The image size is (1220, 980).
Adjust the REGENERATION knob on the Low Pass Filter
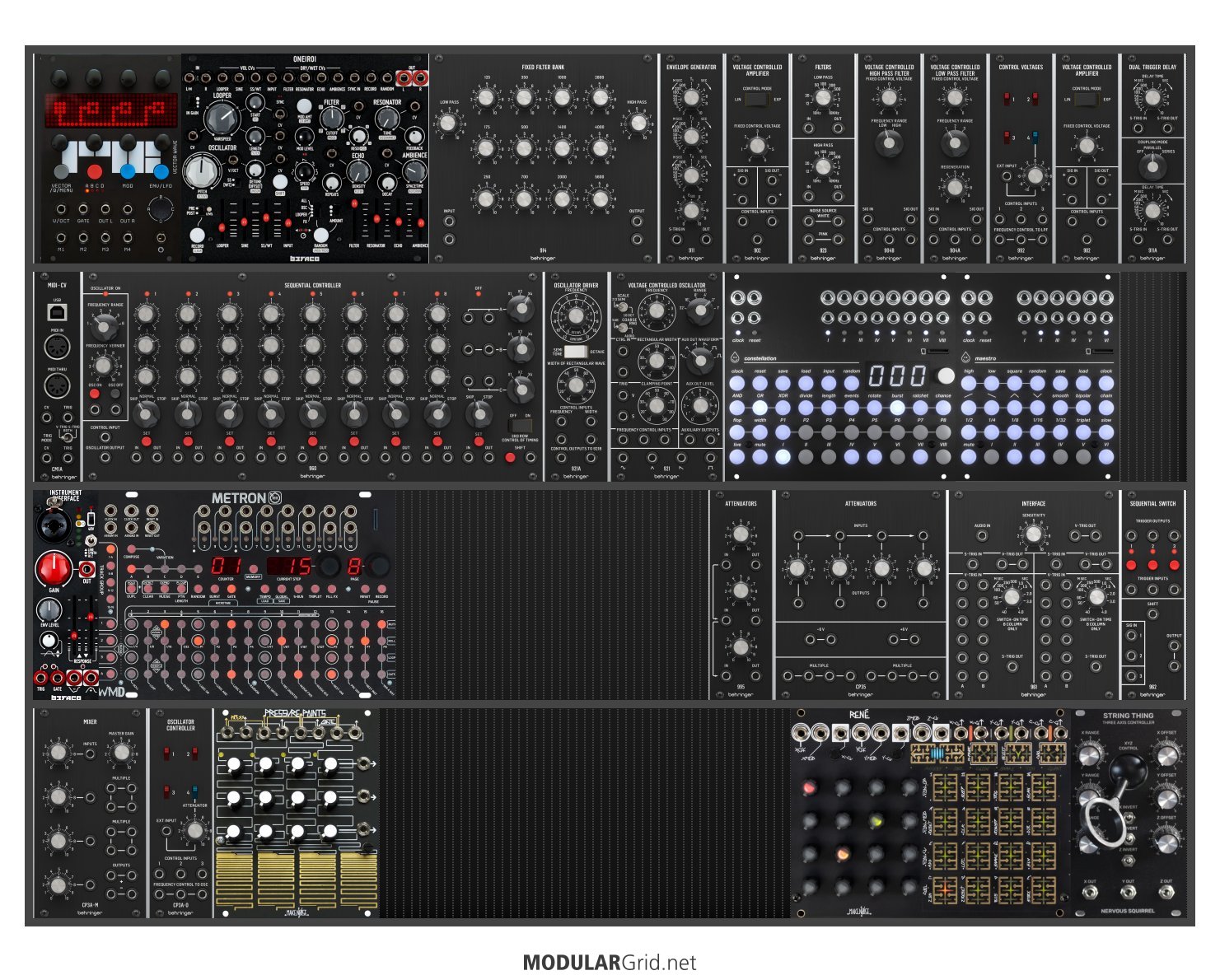955,187
